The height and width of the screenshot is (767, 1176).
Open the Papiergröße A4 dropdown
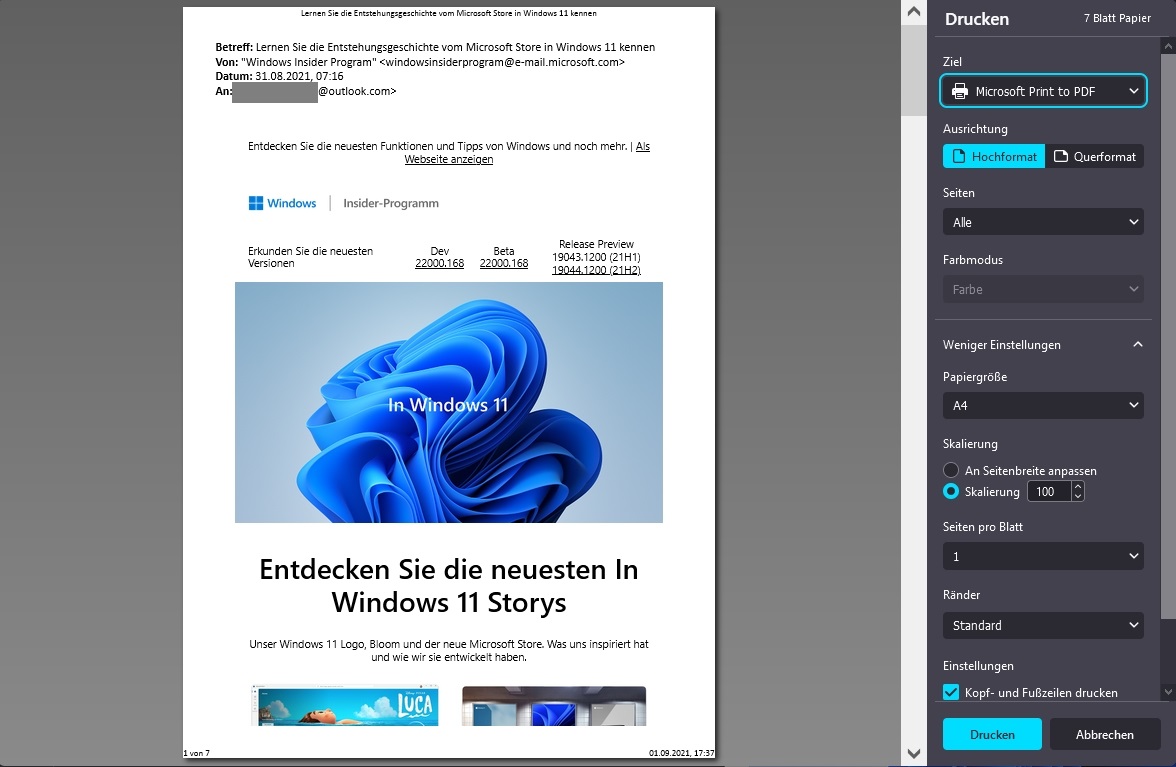pos(1043,406)
